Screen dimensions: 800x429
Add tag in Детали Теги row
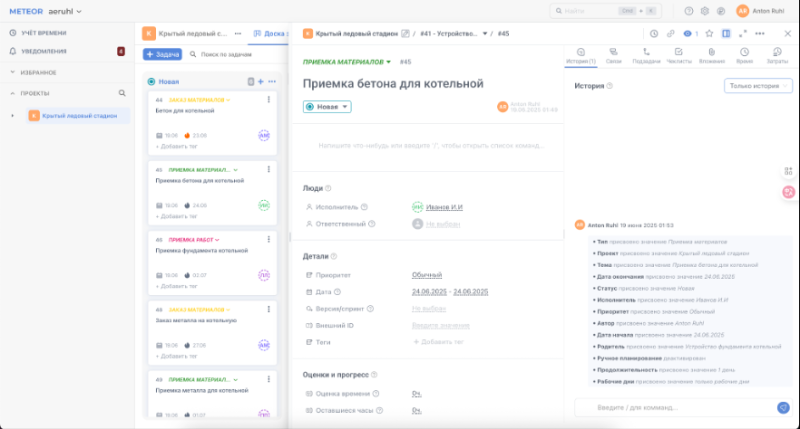(x=438, y=342)
